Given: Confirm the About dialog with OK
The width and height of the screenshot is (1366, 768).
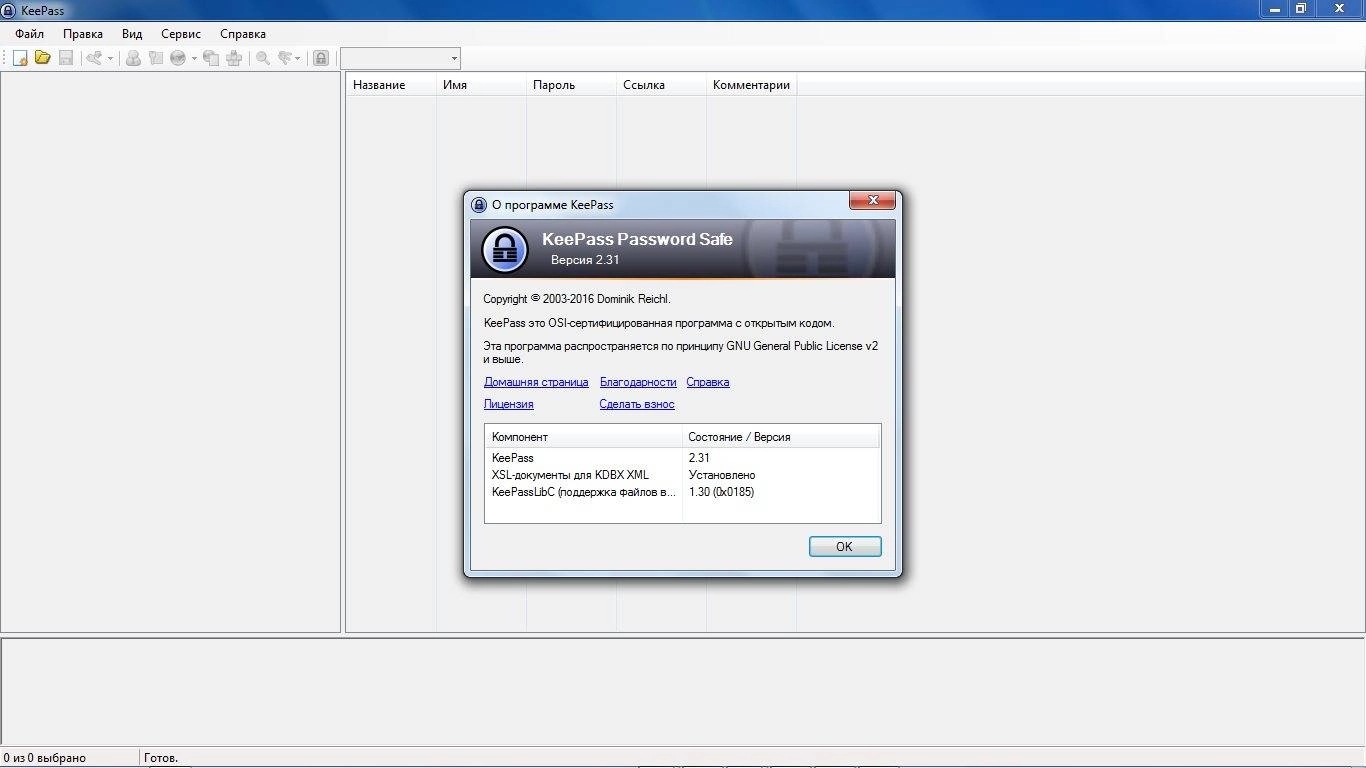Looking at the screenshot, I should [x=845, y=546].
